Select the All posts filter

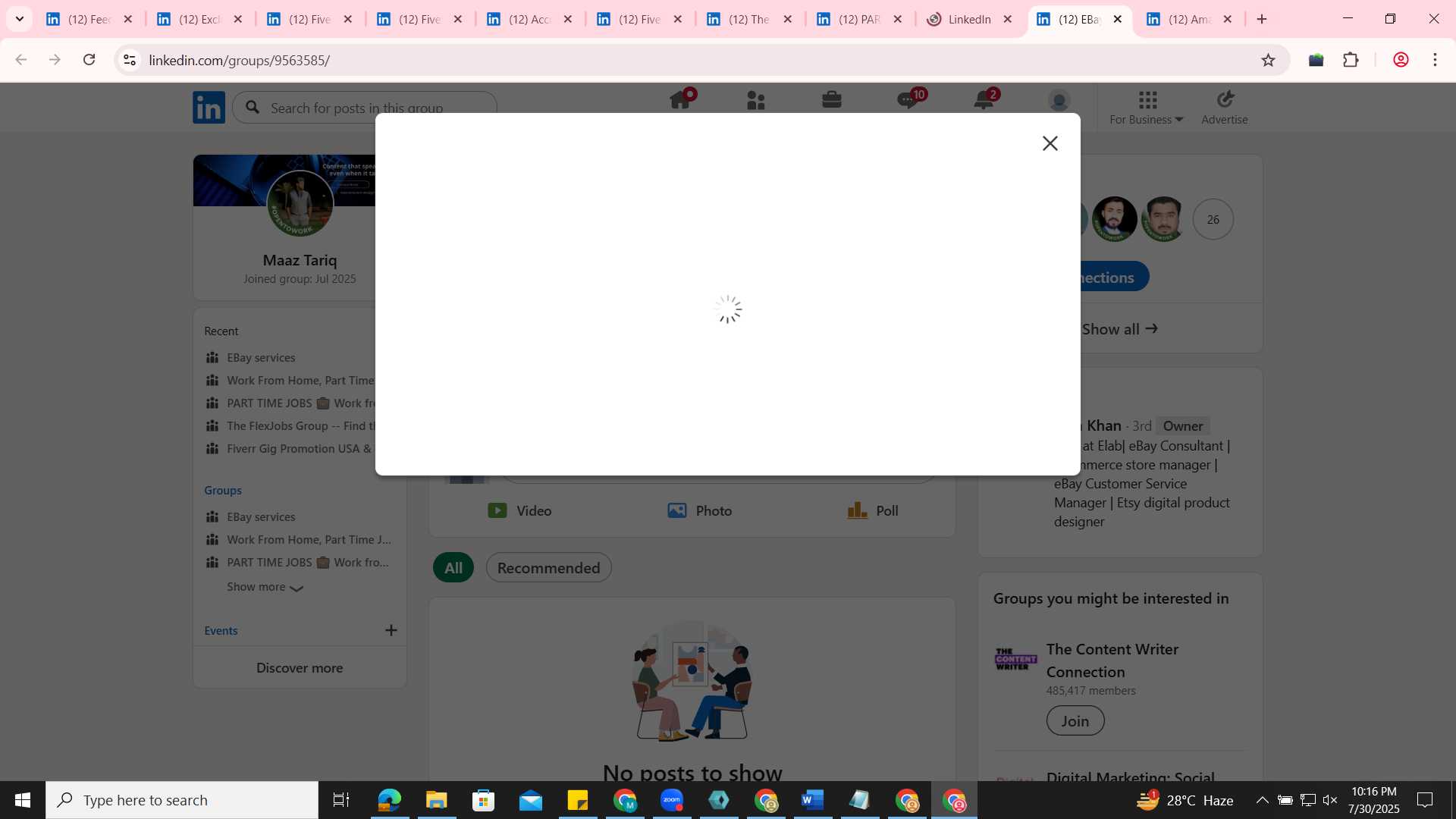pyautogui.click(x=453, y=567)
